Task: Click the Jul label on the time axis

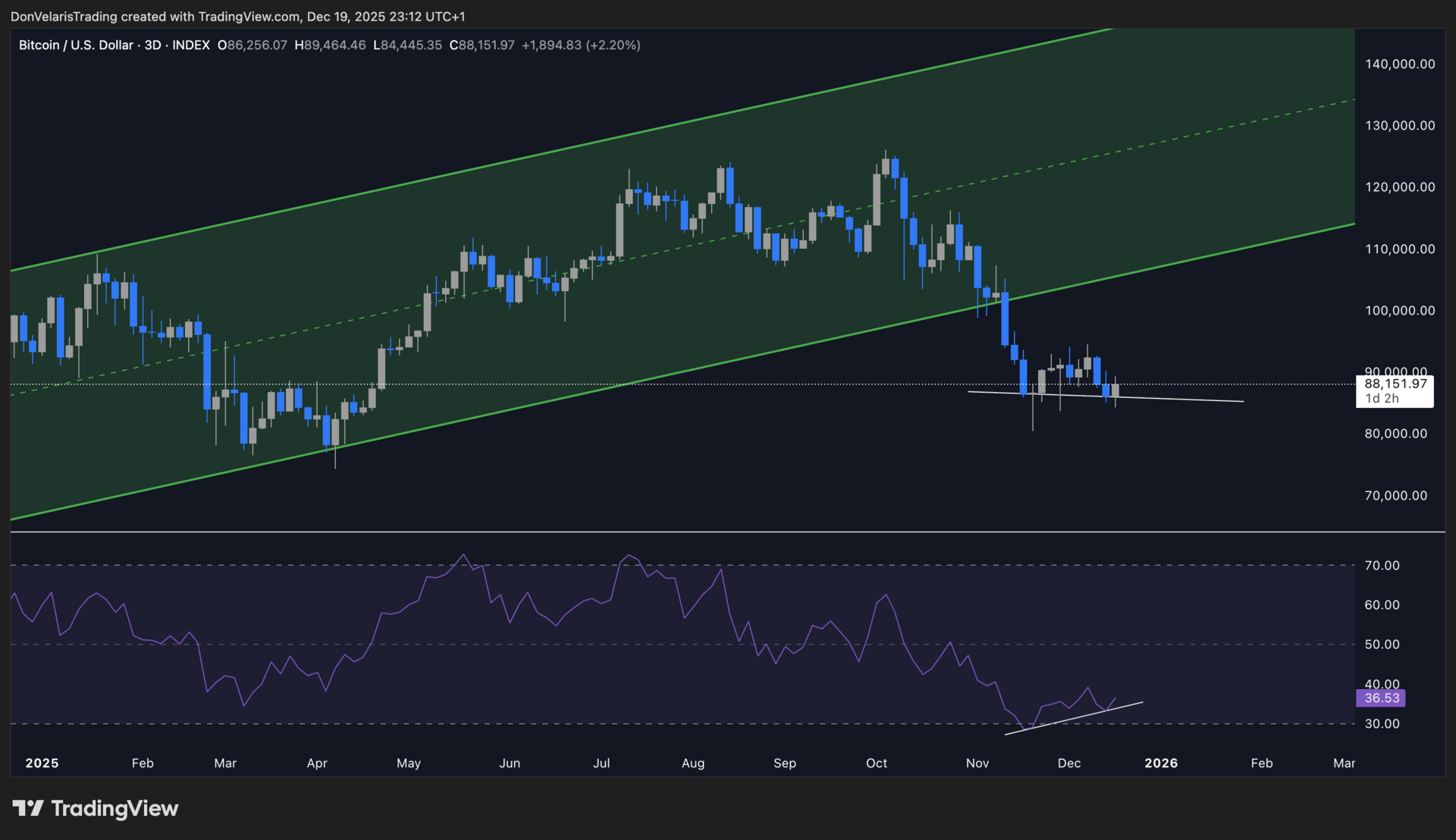Action: click(x=601, y=763)
